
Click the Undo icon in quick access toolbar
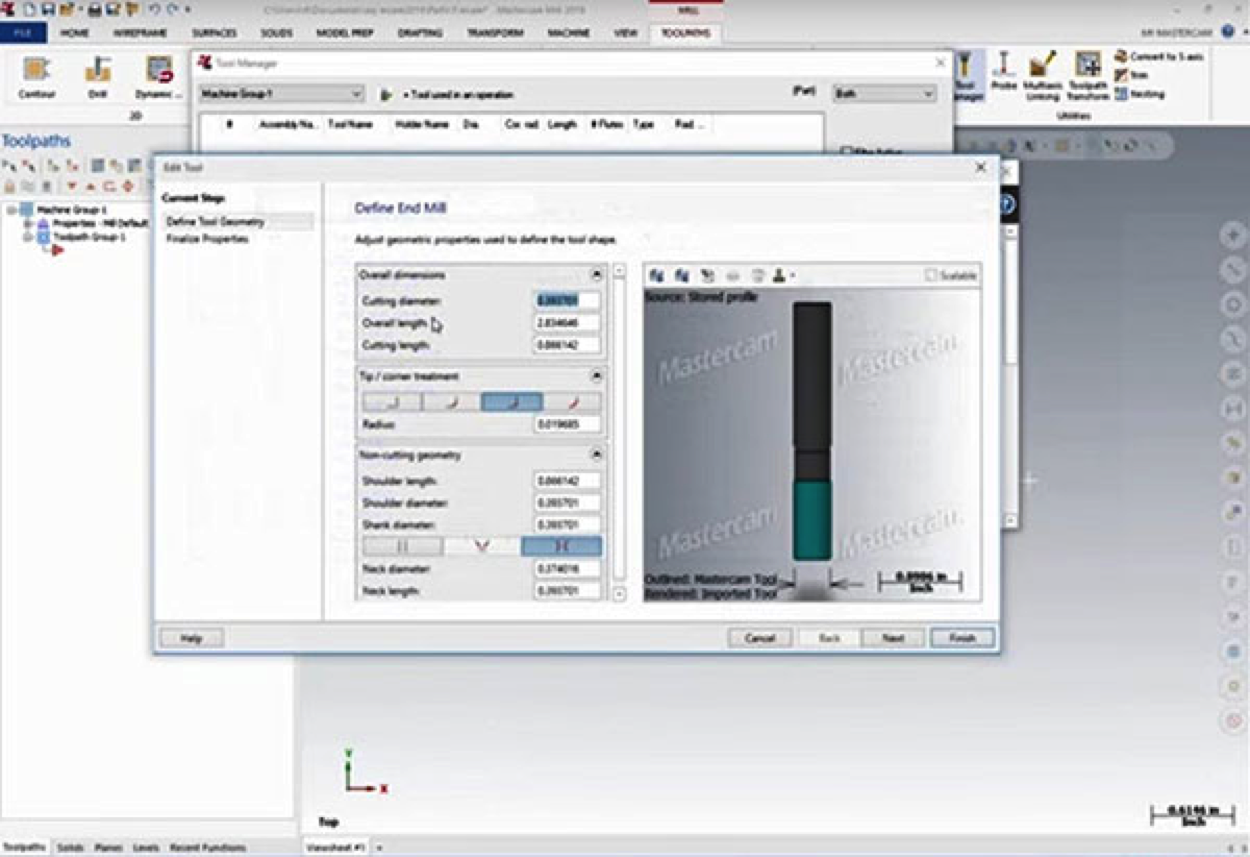click(x=155, y=9)
